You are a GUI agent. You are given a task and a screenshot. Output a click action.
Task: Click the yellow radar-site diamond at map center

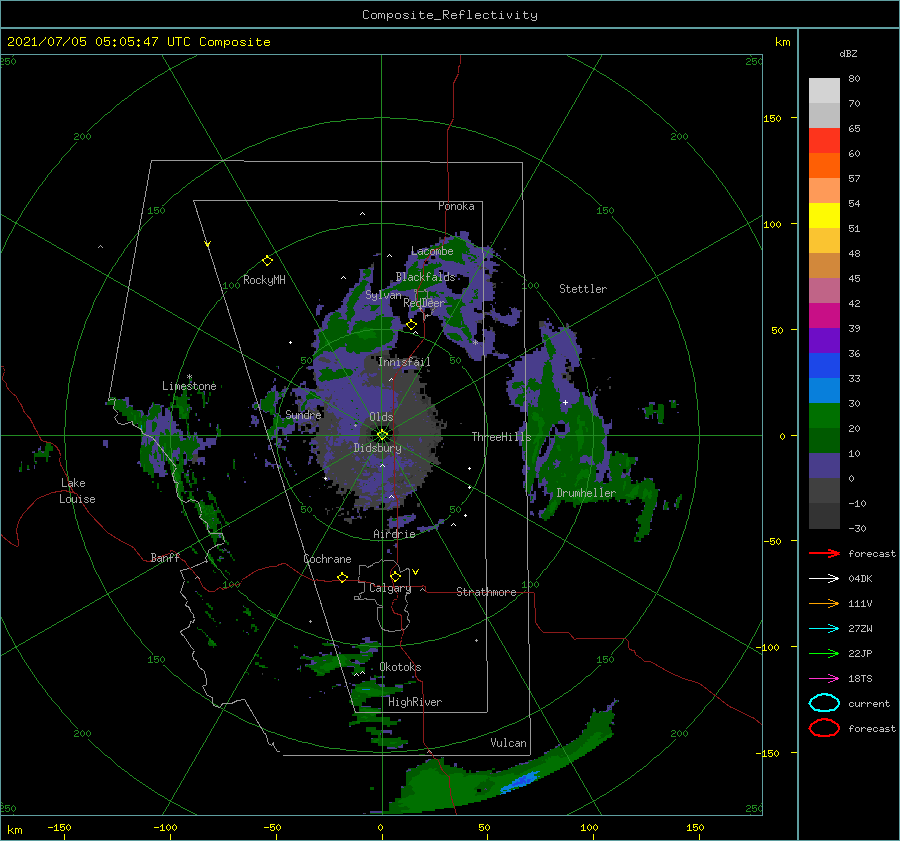click(382, 435)
